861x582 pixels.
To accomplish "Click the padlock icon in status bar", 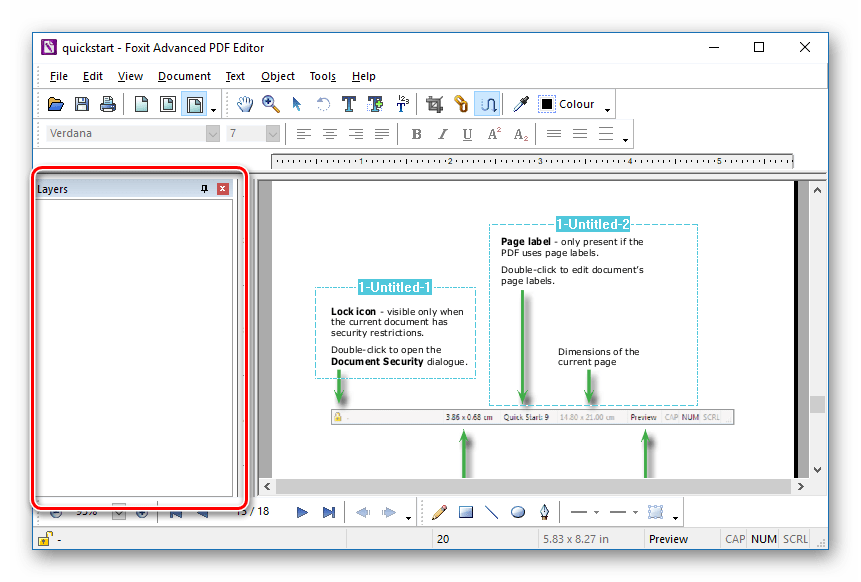I will click(45, 539).
